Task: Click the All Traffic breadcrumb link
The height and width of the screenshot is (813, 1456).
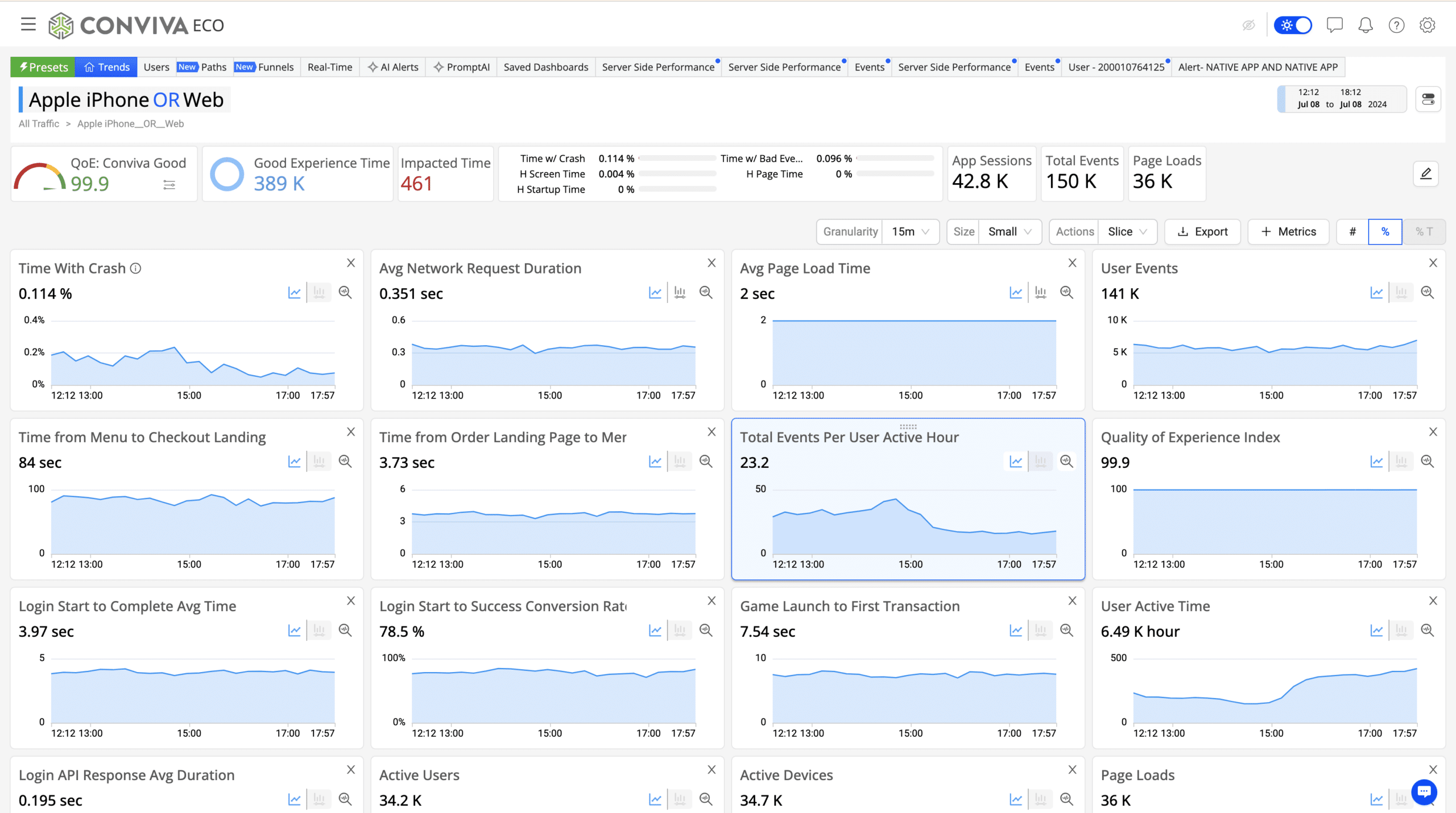Action: point(39,124)
